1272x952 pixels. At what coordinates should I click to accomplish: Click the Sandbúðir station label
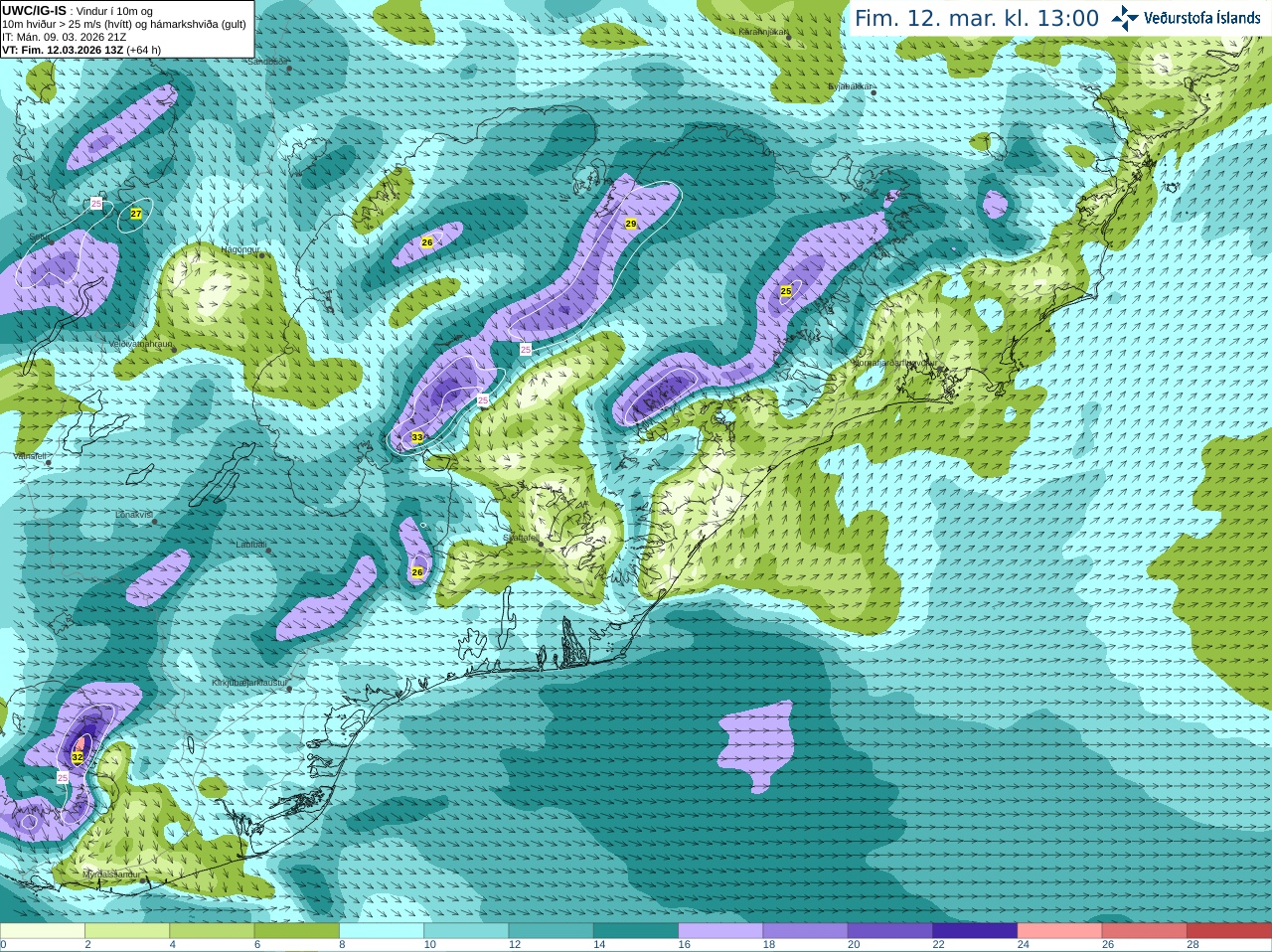click(x=267, y=62)
